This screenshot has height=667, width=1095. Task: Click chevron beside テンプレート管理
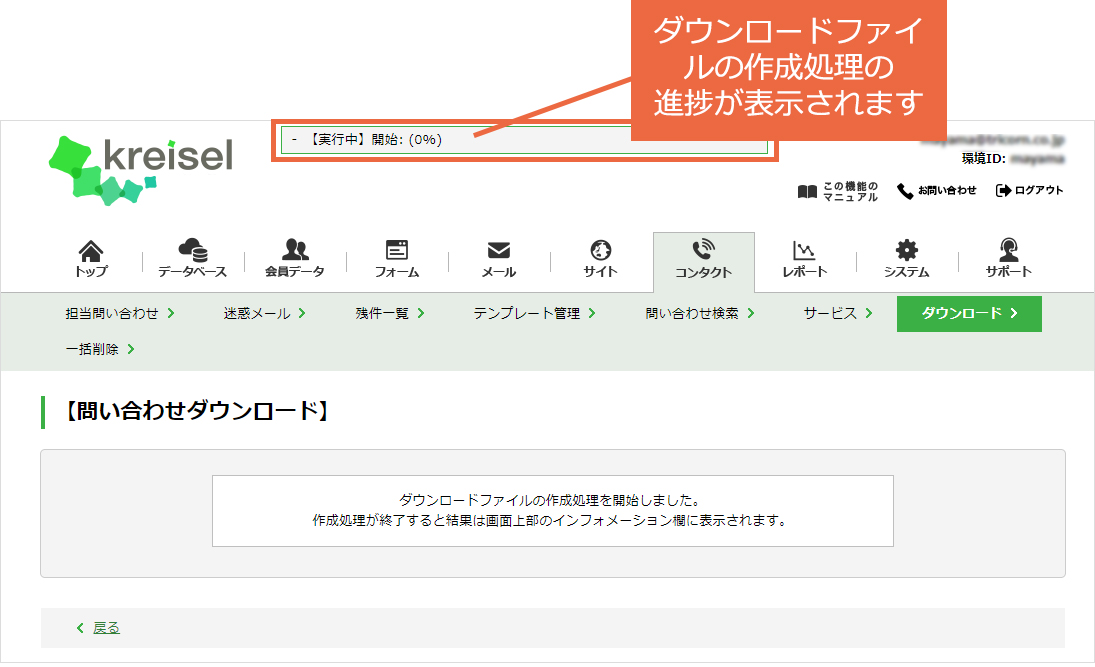click(x=592, y=314)
